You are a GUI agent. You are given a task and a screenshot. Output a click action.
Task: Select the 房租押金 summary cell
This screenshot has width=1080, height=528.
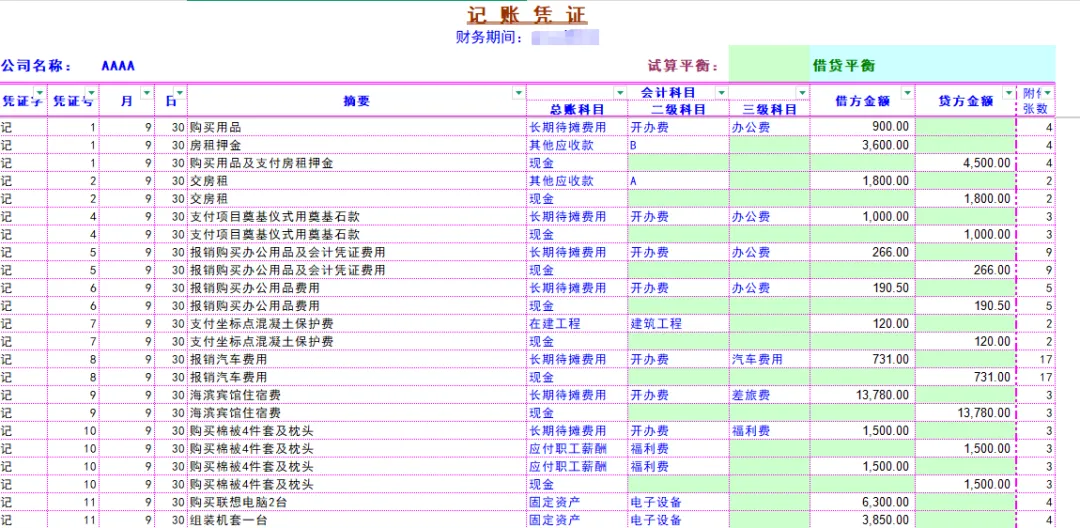coord(357,145)
